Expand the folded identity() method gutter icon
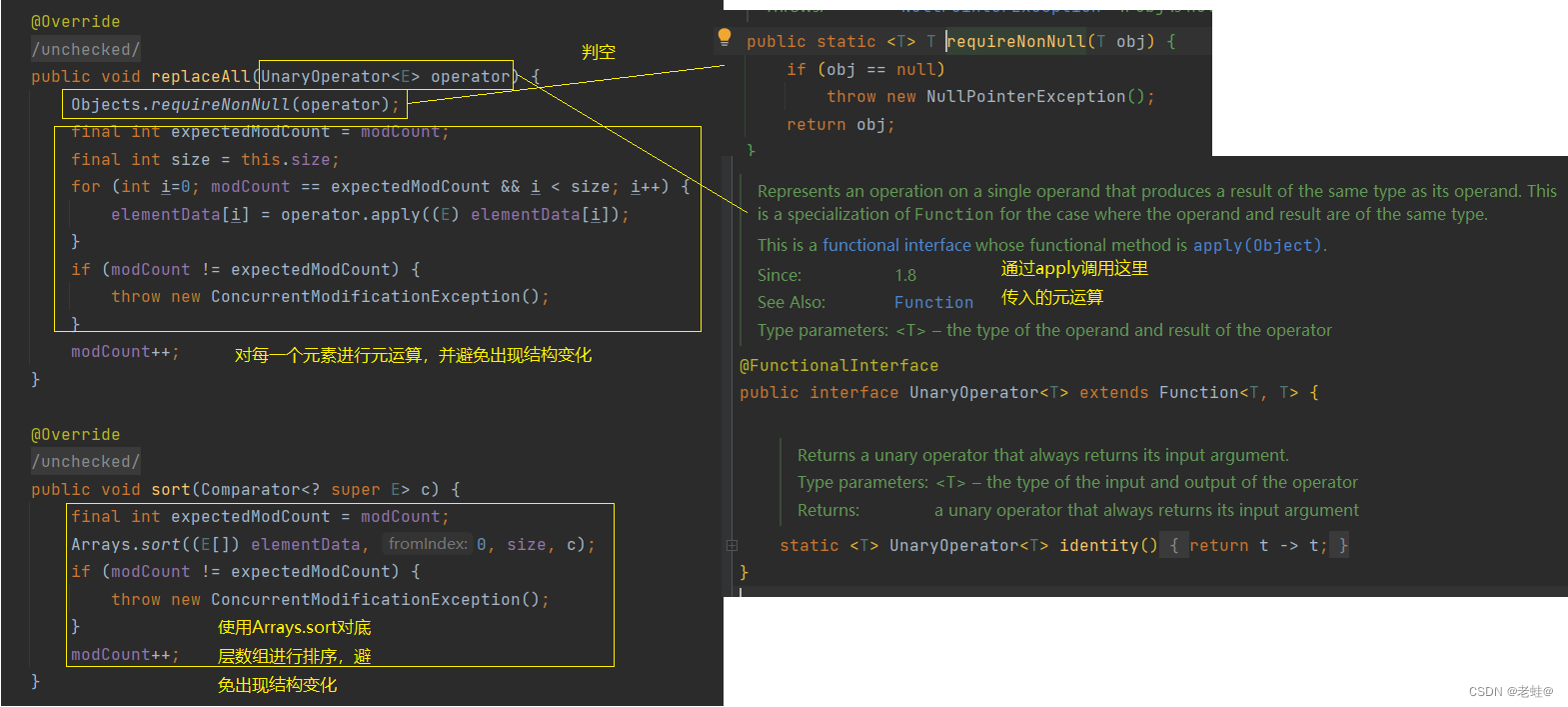Viewport: 1568px width, 707px height. point(732,546)
